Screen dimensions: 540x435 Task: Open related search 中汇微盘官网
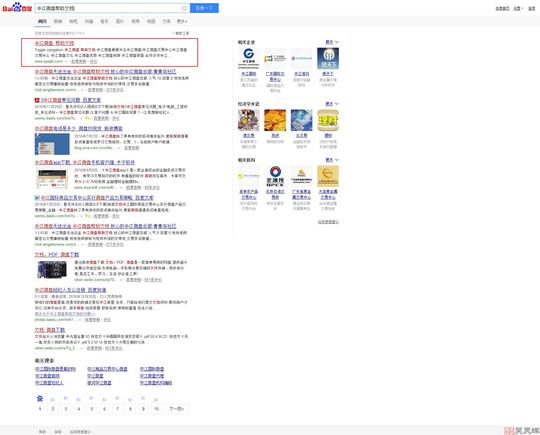[47, 376]
